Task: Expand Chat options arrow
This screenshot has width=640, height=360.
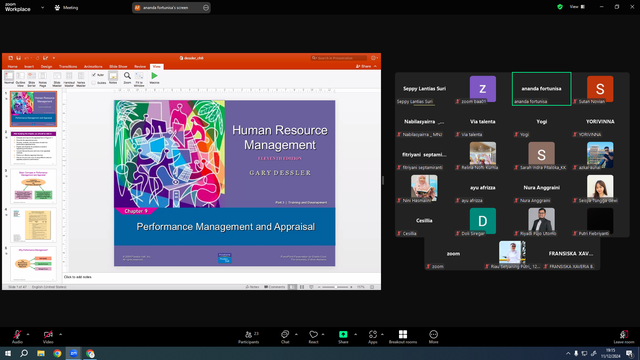Action: [x=296, y=334]
